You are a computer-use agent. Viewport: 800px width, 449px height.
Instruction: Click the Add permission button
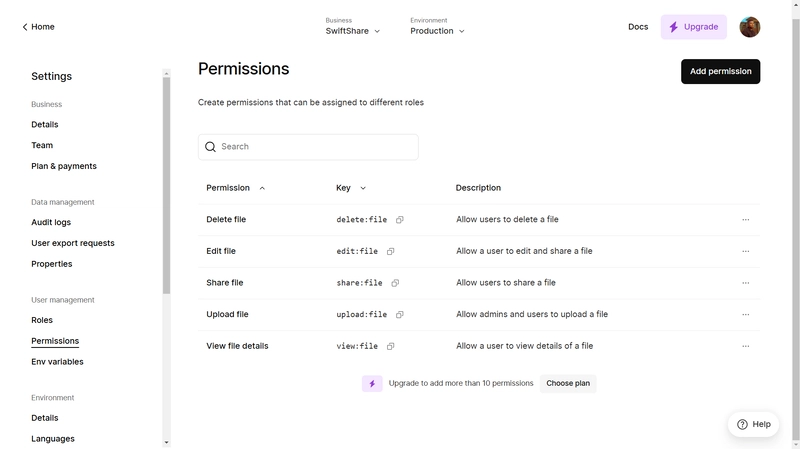click(720, 71)
